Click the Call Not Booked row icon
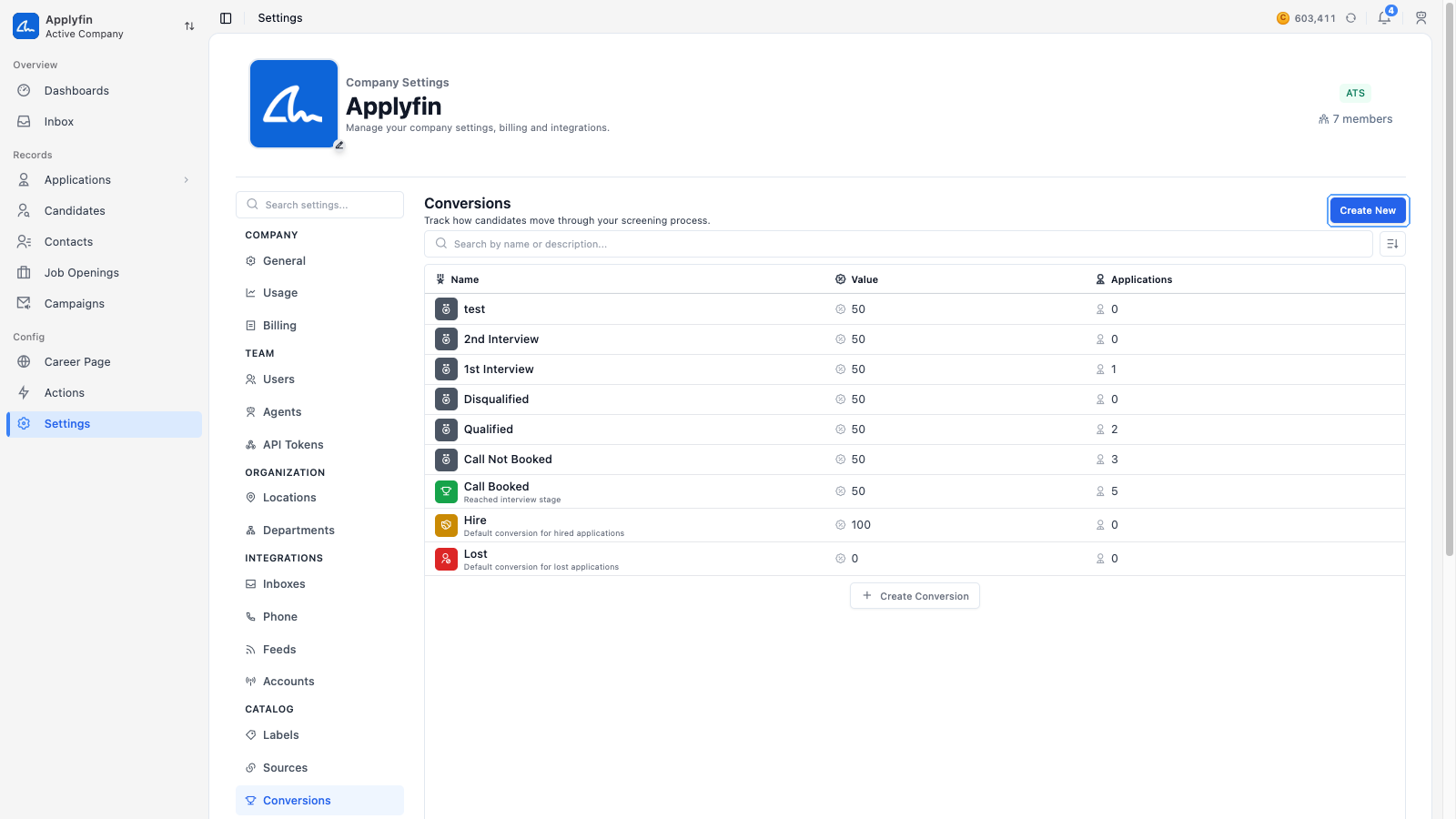The height and width of the screenshot is (819, 1456). coord(446,460)
